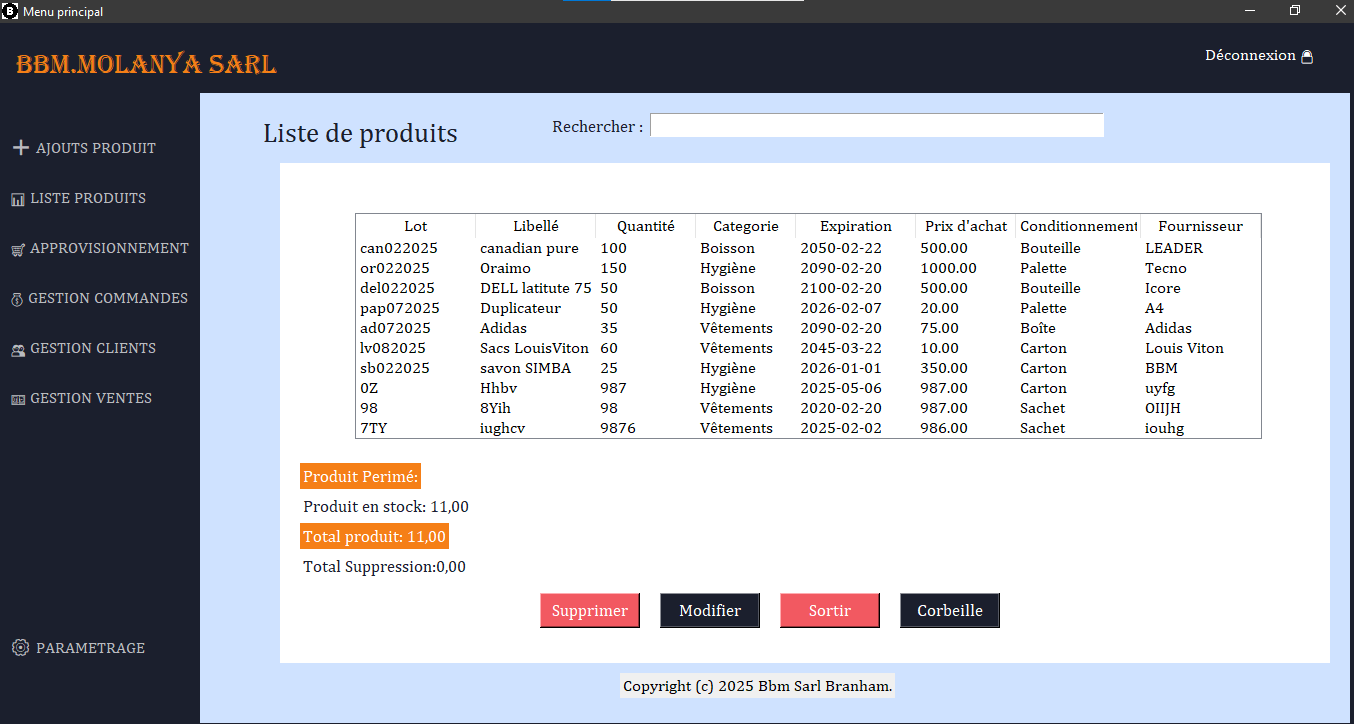Click the padlock icon next to Déconnexion
The image size is (1354, 724).
point(1307,55)
